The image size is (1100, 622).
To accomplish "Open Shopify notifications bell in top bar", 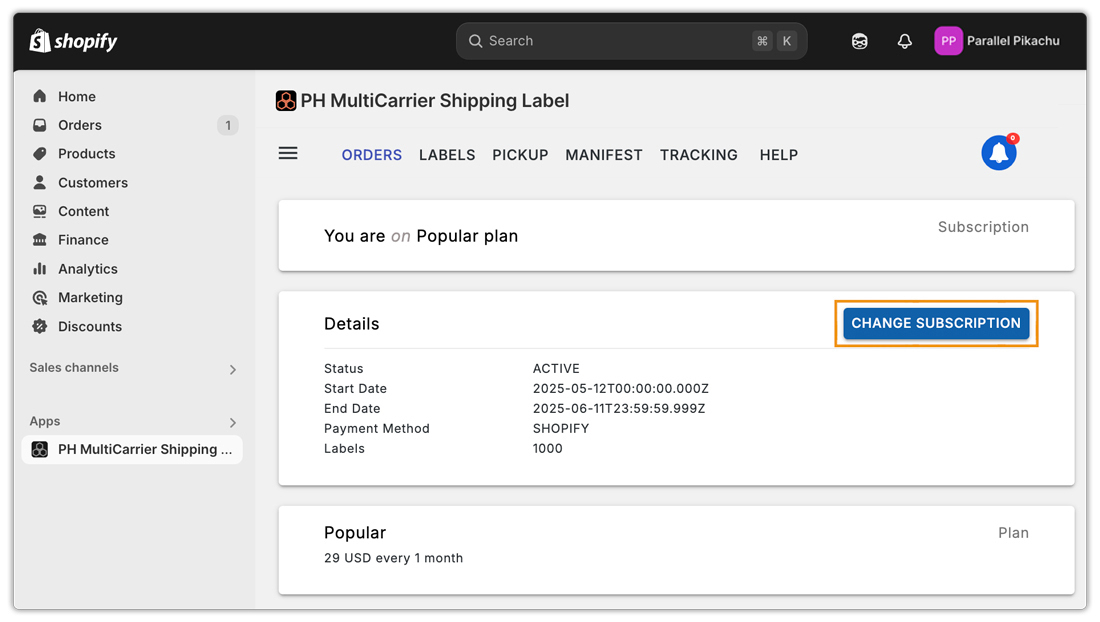I will [905, 41].
